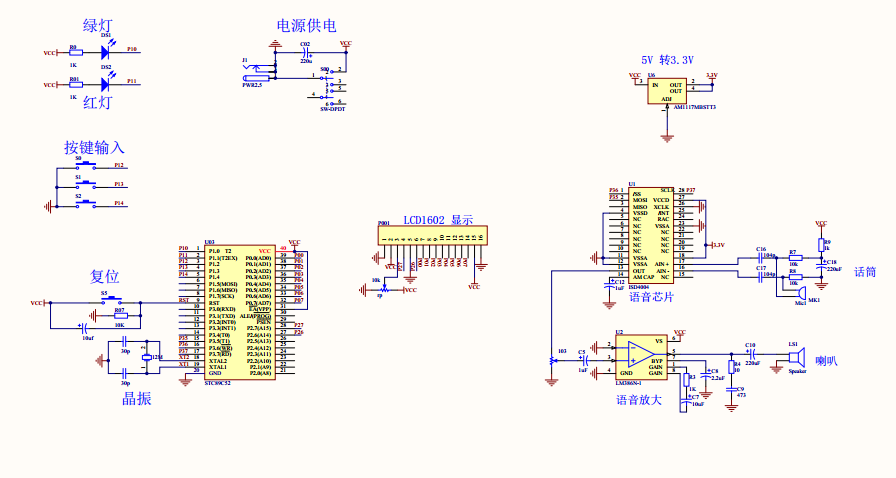Click the 喇叭 label
The width and height of the screenshot is (896, 478).
826,361
